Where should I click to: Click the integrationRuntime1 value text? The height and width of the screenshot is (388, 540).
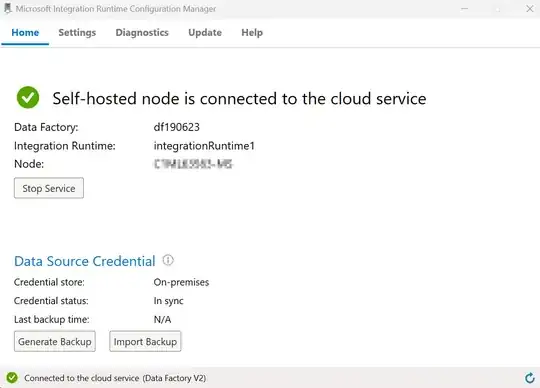coord(204,146)
